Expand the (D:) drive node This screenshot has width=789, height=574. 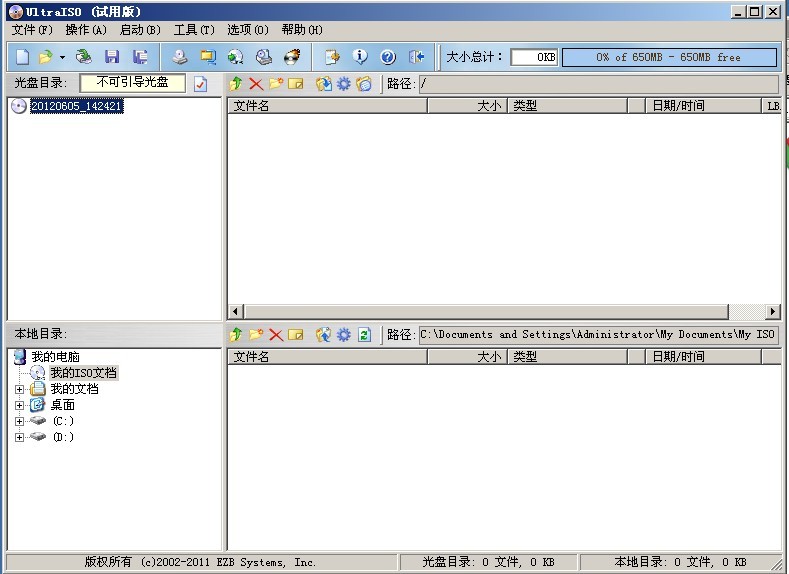click(19, 438)
